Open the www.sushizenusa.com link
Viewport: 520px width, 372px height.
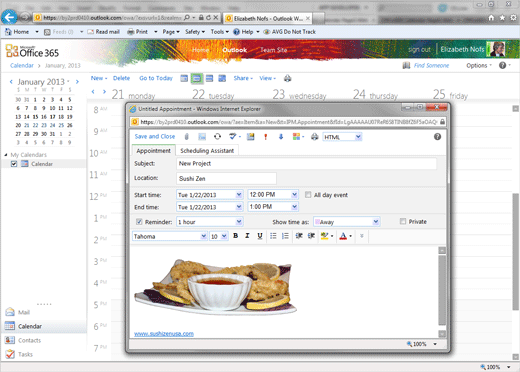pos(164,334)
